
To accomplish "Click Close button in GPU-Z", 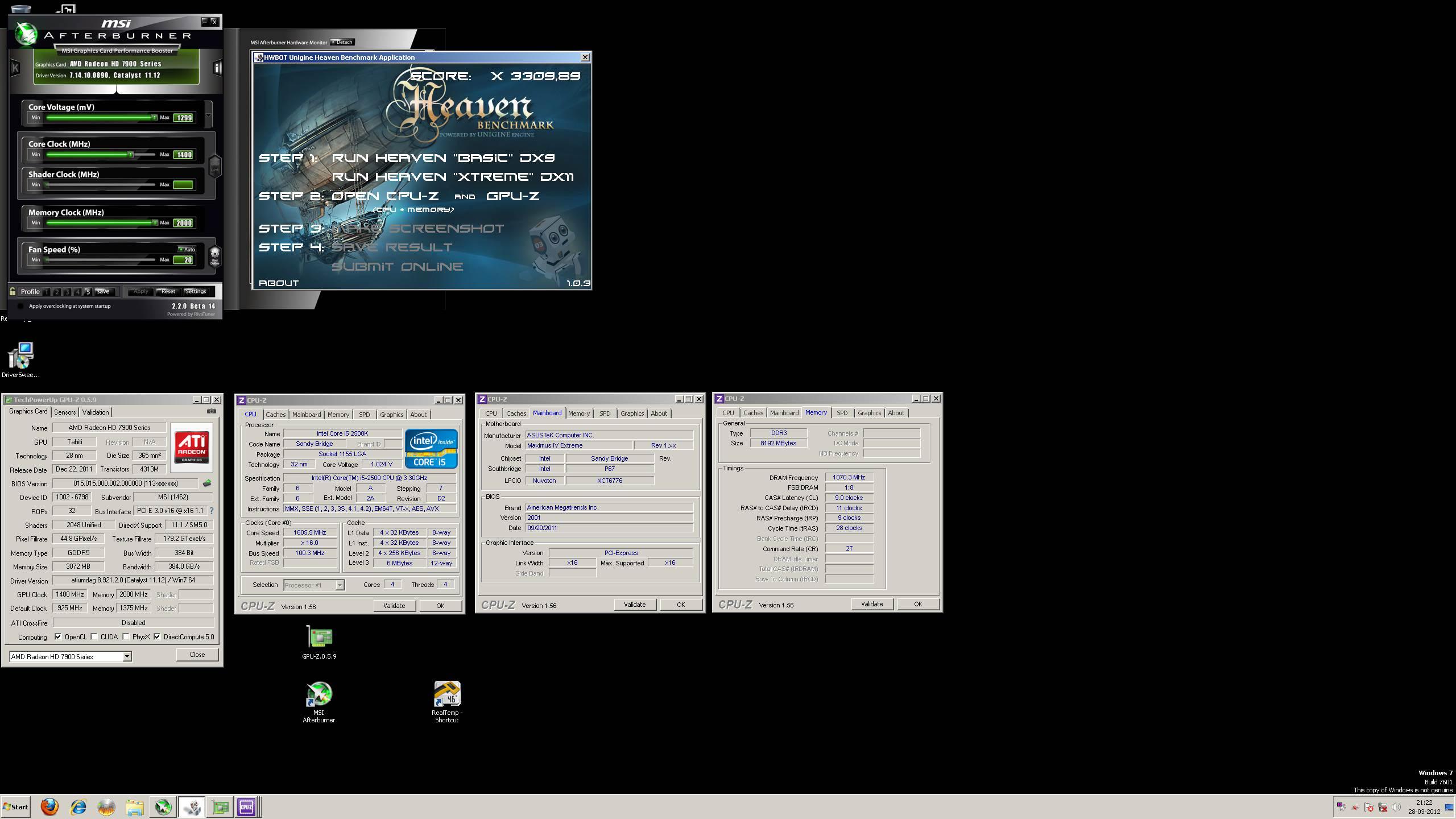I will pos(197,655).
